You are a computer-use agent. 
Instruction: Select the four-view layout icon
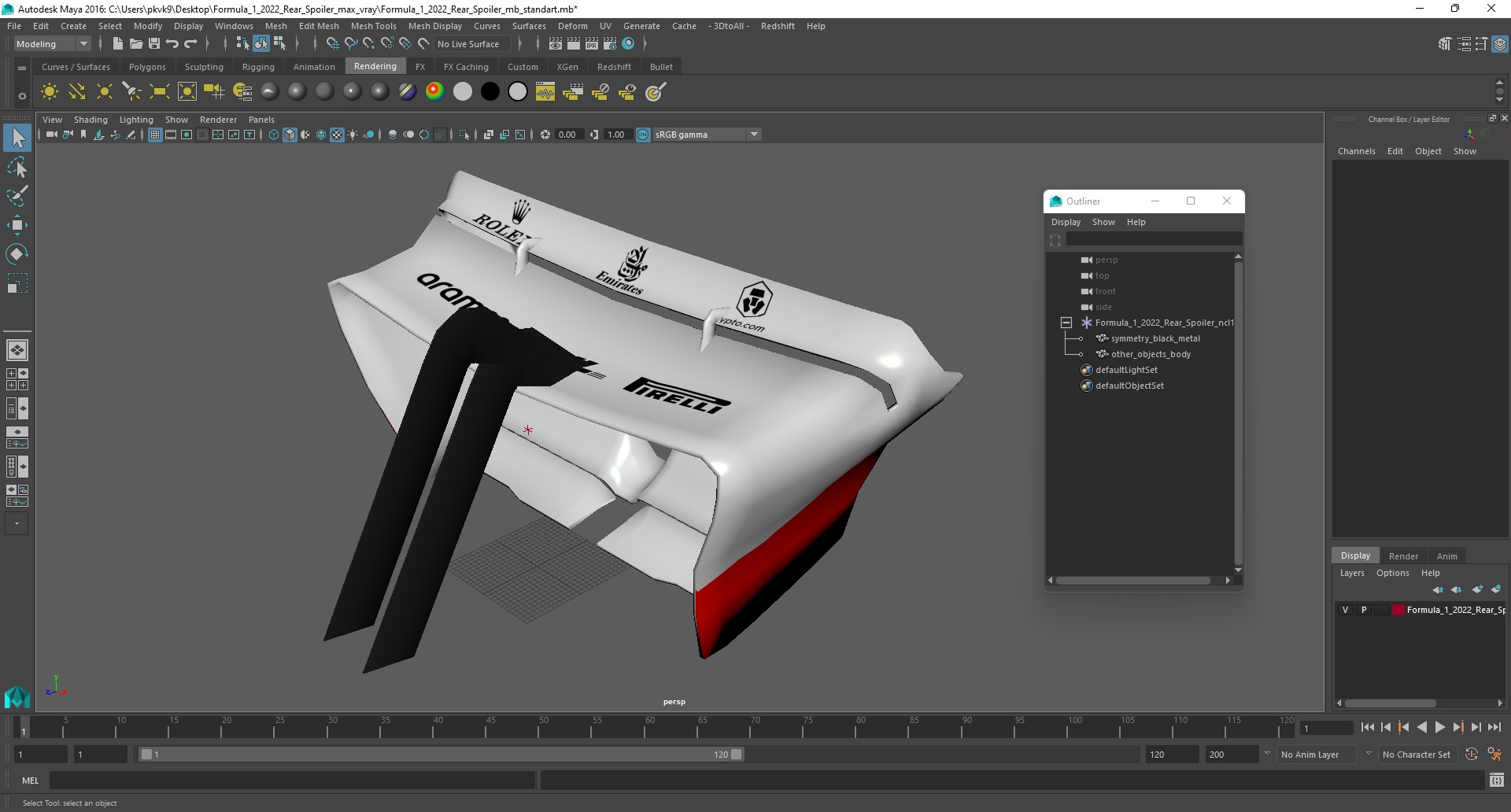pyautogui.click(x=17, y=379)
